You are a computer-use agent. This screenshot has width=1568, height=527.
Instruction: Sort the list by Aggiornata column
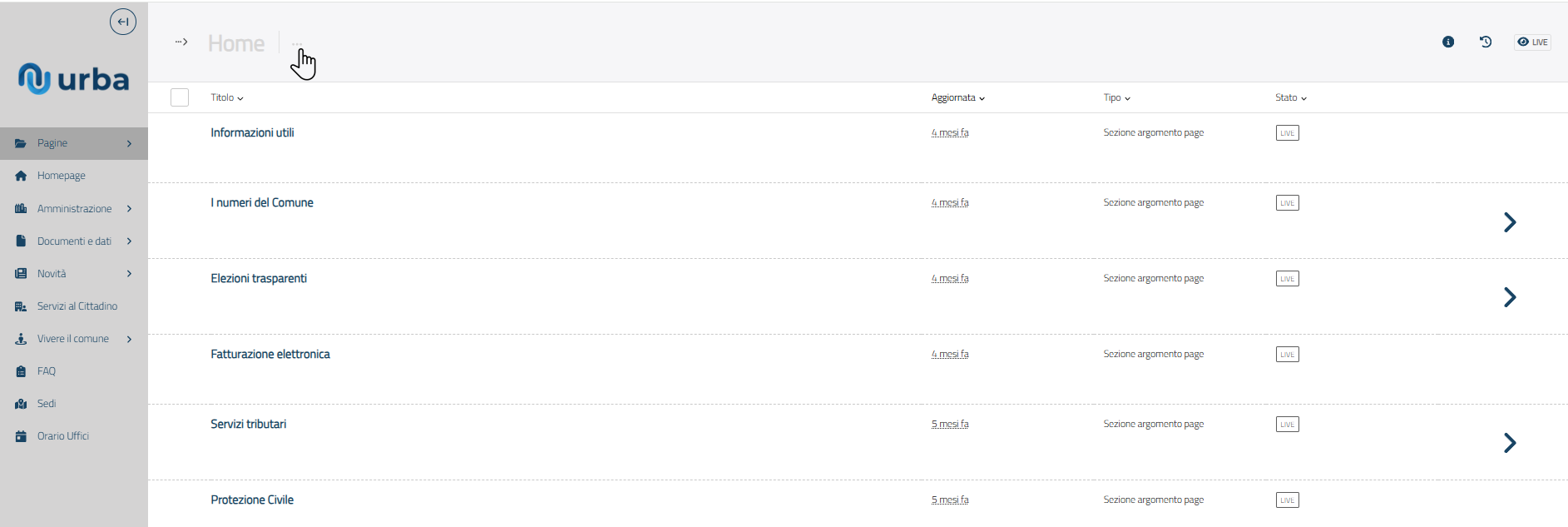pos(957,97)
